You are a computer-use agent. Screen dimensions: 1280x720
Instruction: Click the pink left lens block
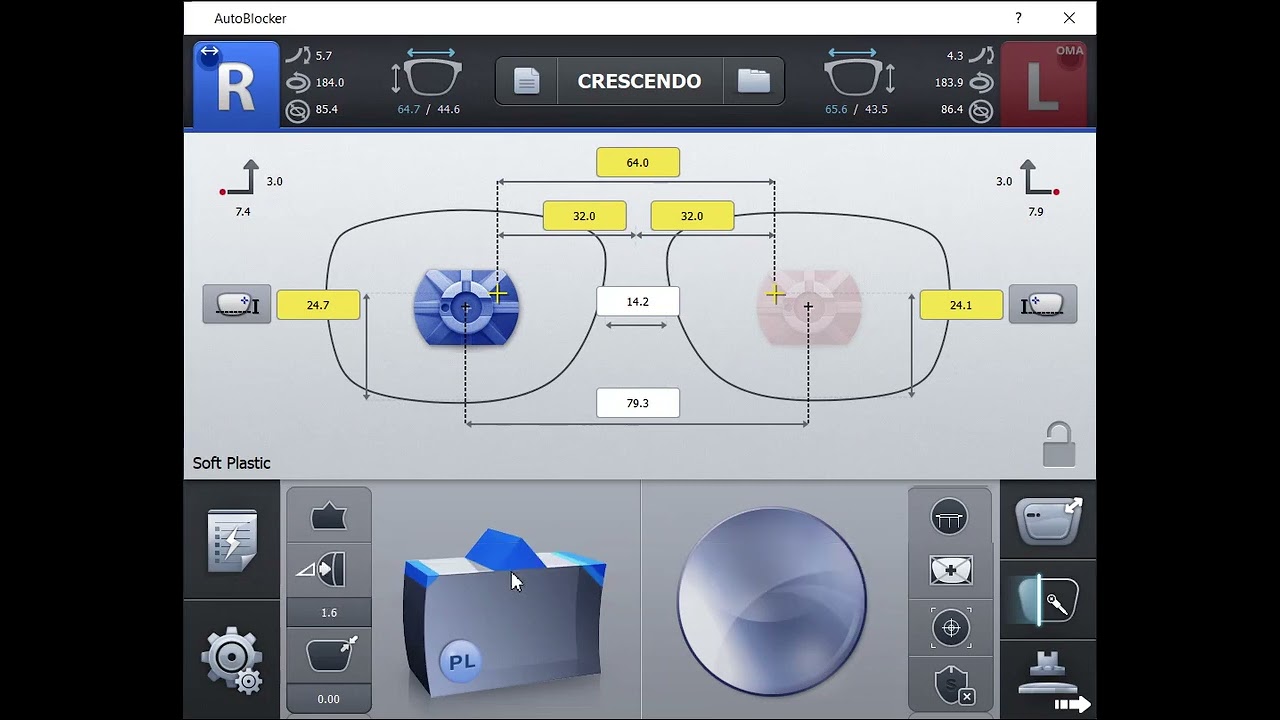(x=809, y=307)
